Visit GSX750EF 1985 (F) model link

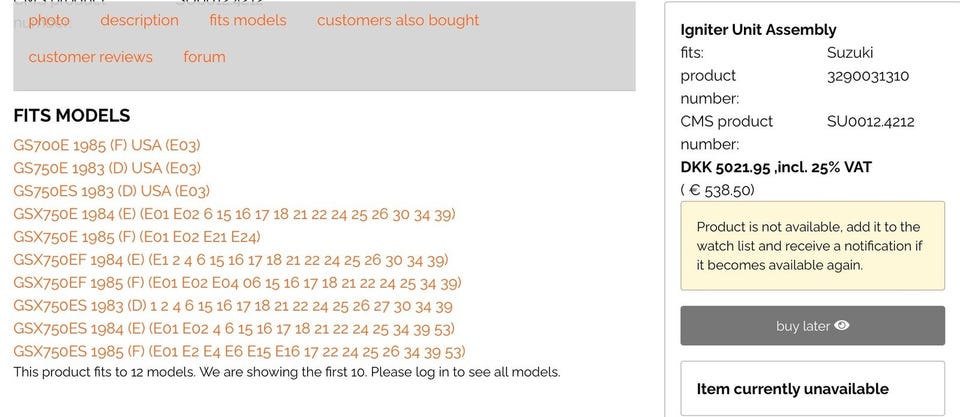(237, 283)
